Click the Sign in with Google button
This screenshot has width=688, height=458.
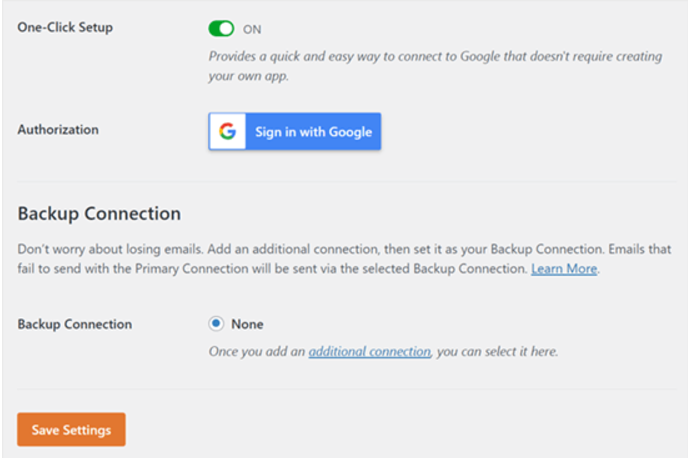point(294,131)
